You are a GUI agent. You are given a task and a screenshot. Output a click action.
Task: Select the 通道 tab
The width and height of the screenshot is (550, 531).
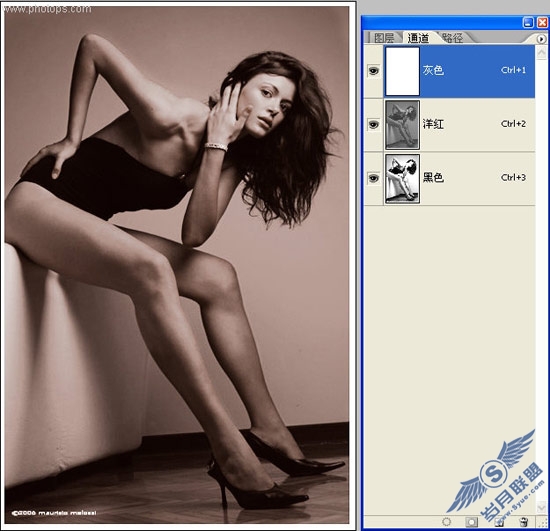tap(418, 38)
